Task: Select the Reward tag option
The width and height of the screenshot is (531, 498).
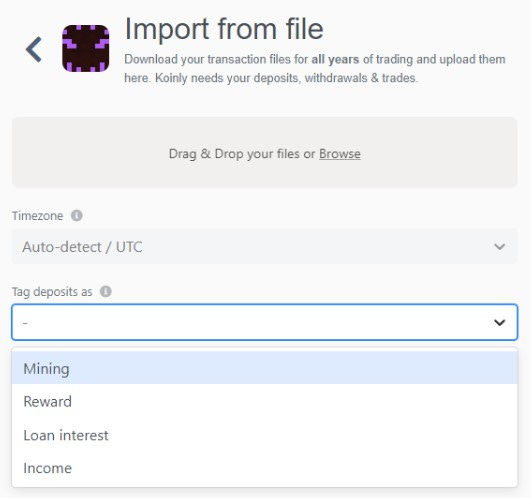Action: [x=264, y=401]
